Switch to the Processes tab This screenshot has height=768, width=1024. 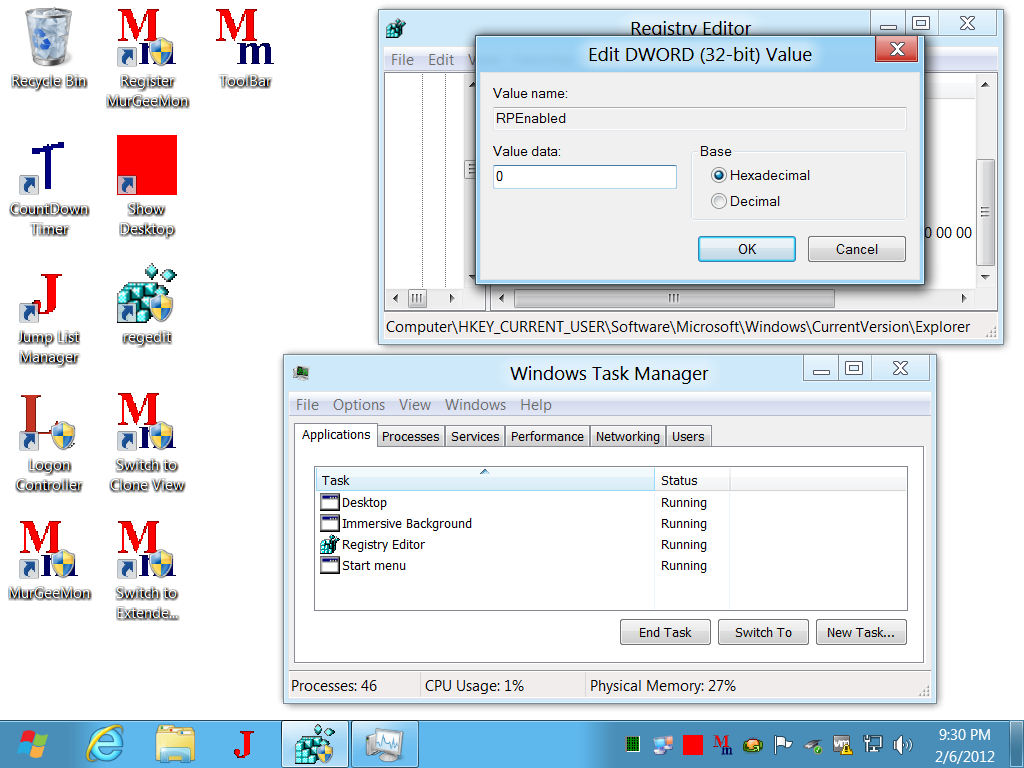tap(411, 436)
